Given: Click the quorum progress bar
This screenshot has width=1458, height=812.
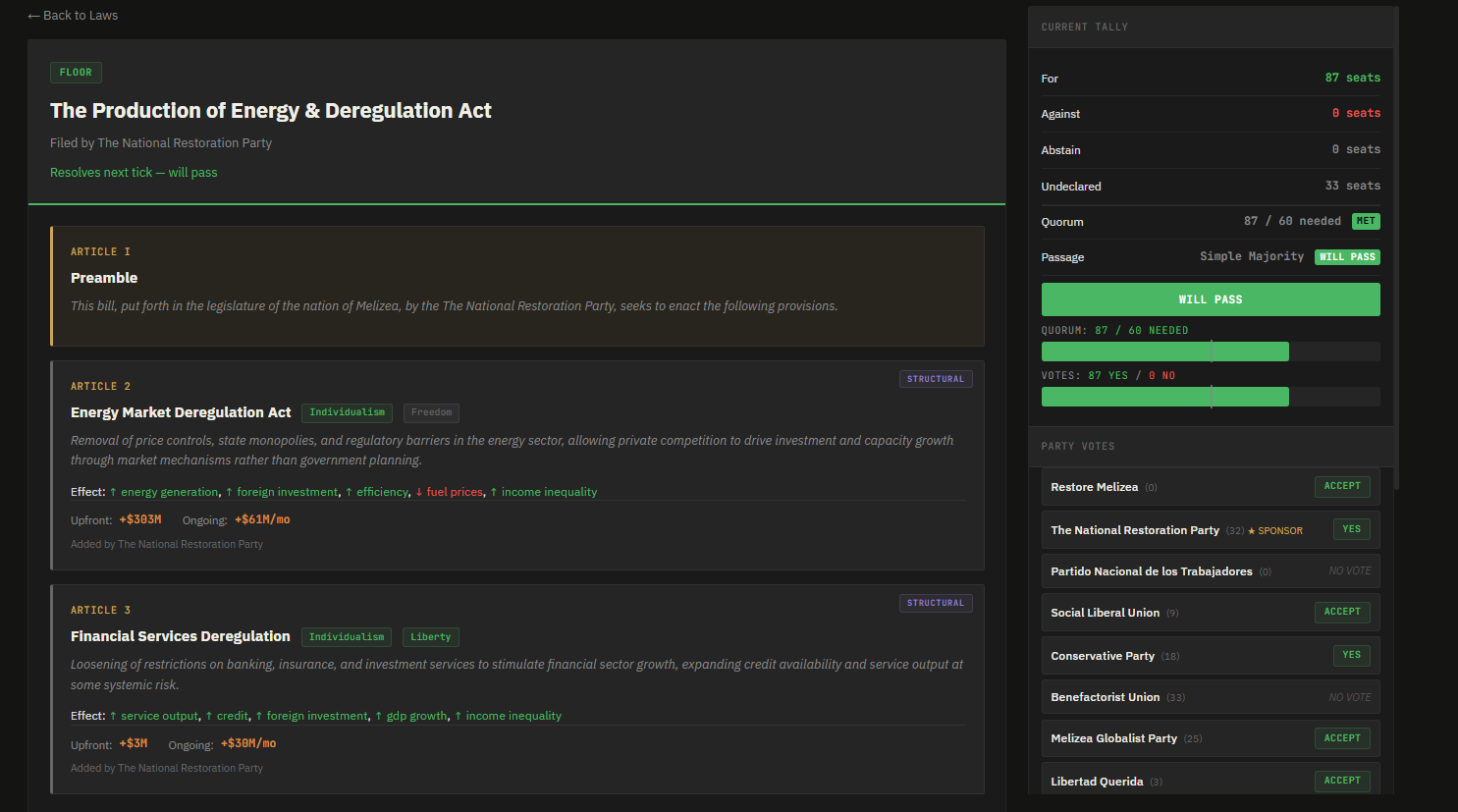Looking at the screenshot, I should (1210, 352).
